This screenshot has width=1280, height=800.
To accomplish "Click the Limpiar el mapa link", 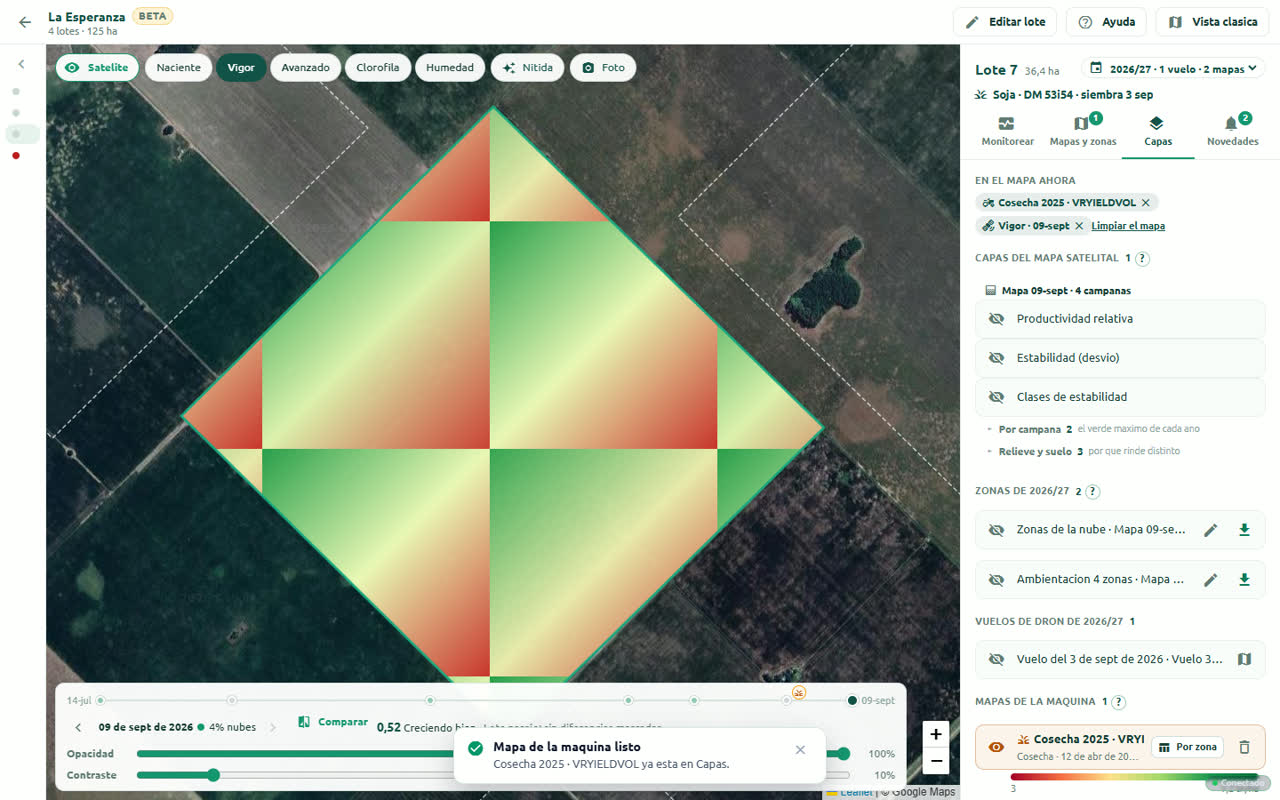I will coord(1128,226).
